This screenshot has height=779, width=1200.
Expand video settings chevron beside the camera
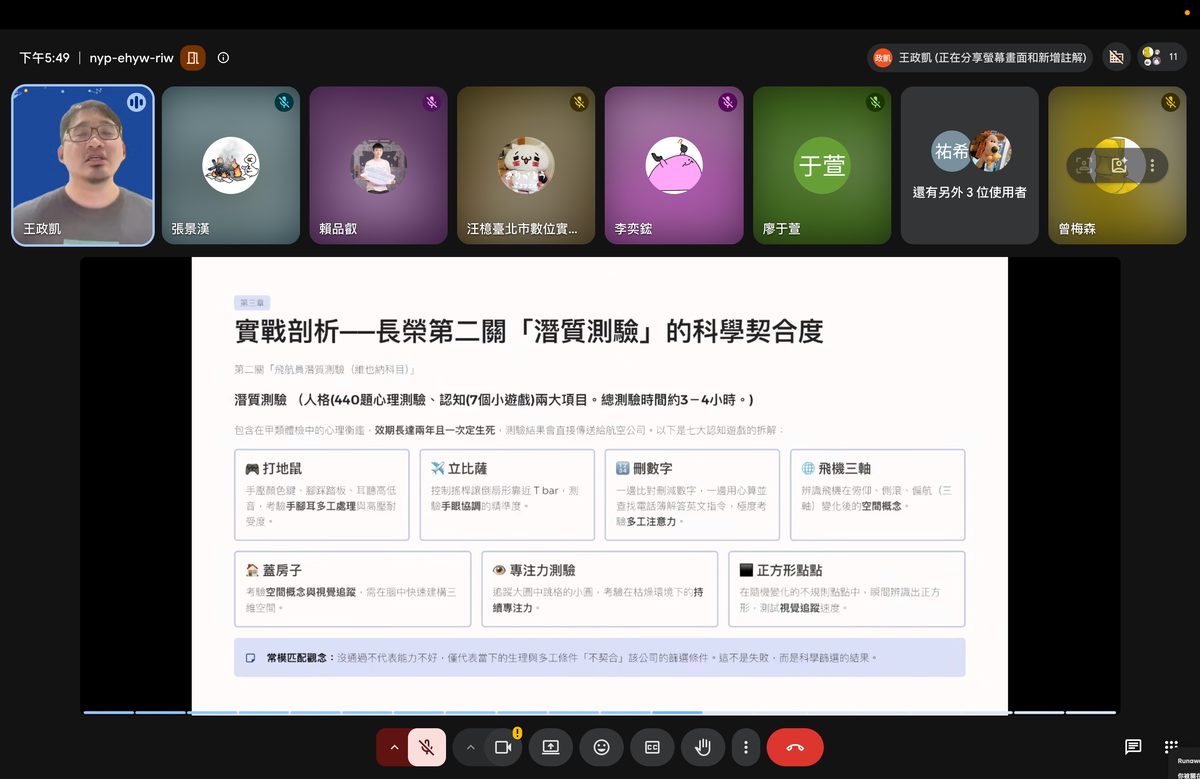click(x=470, y=747)
